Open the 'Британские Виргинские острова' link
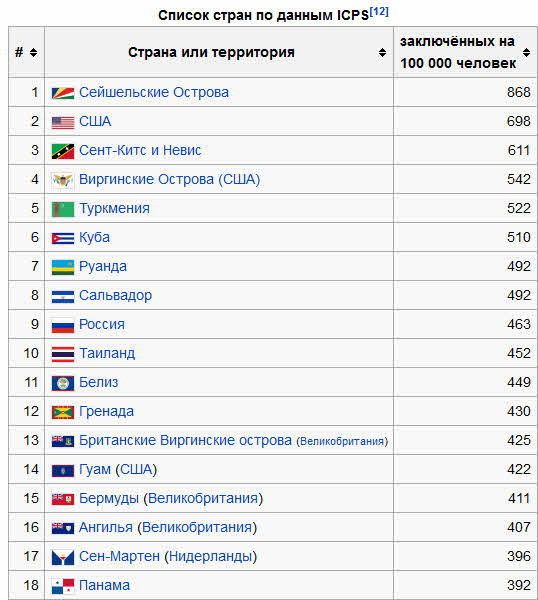The height and width of the screenshot is (600, 538). [x=185, y=440]
